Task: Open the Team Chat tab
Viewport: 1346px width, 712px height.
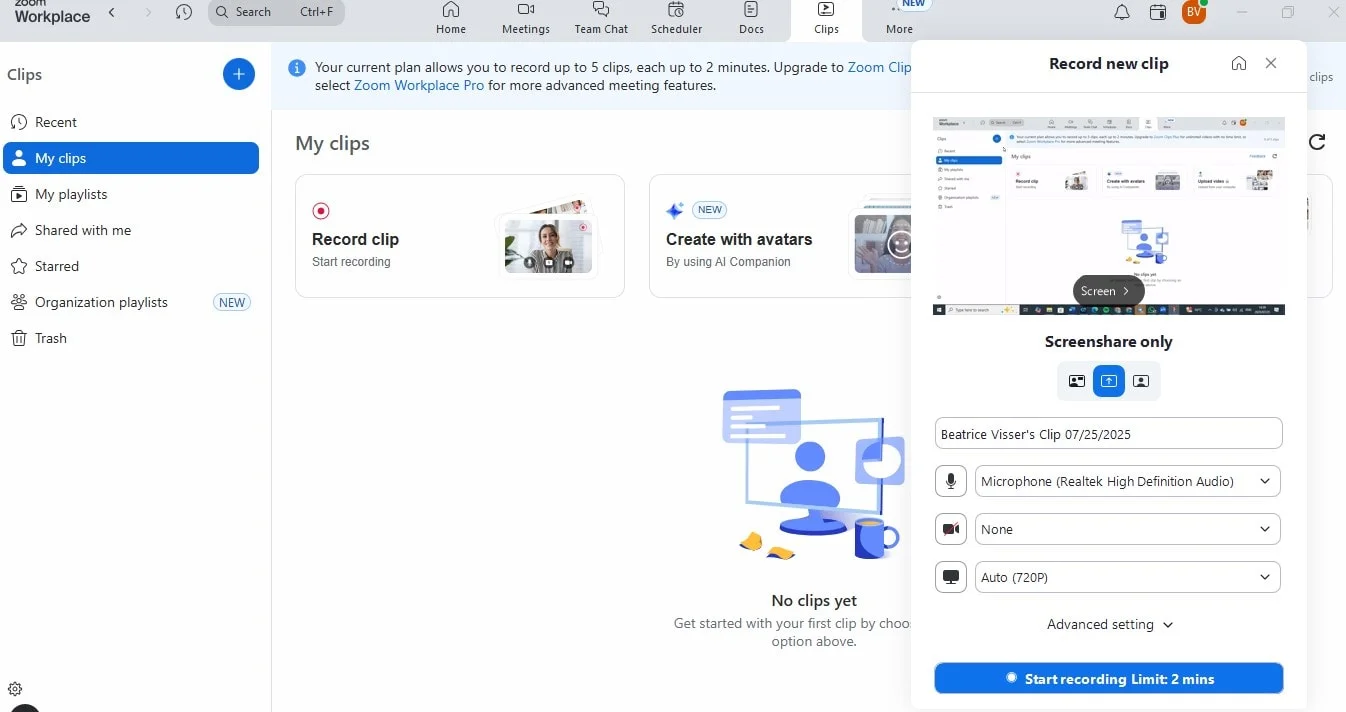Action: click(601, 19)
